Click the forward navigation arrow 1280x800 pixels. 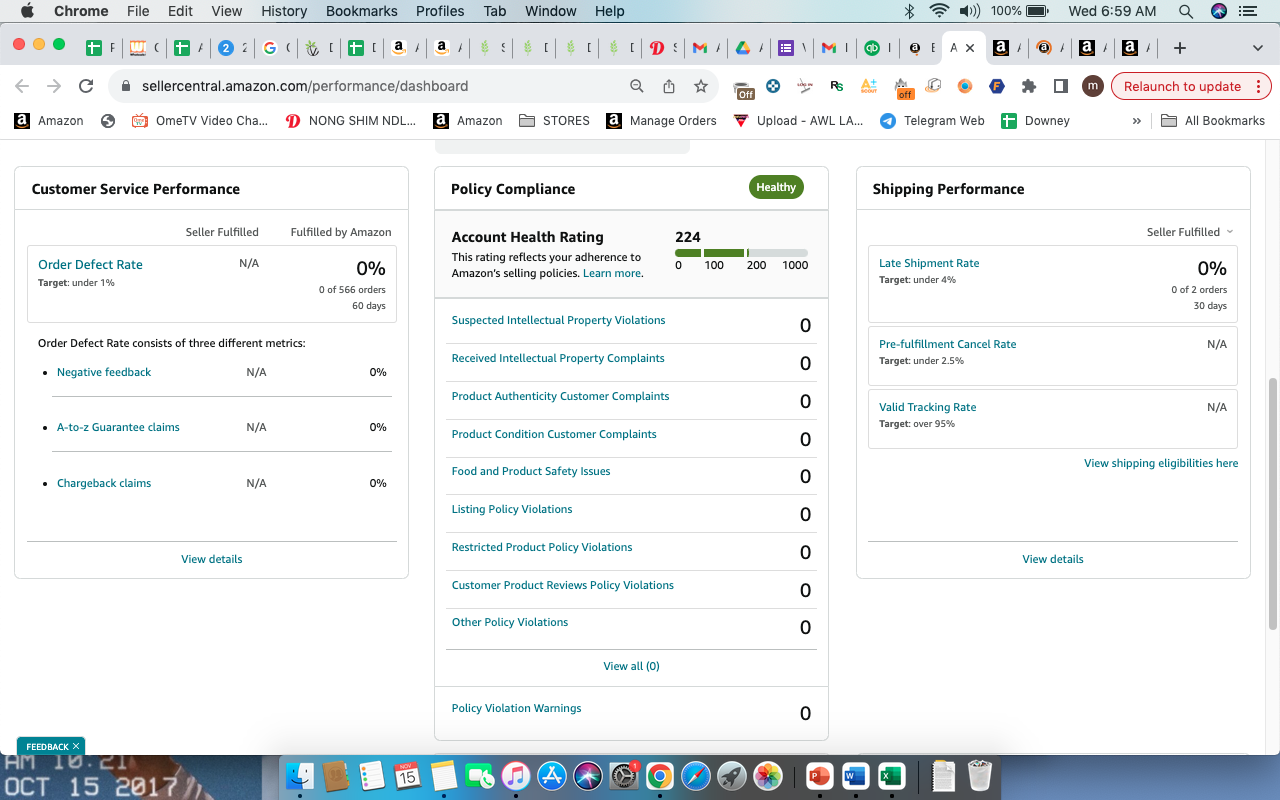[54, 86]
